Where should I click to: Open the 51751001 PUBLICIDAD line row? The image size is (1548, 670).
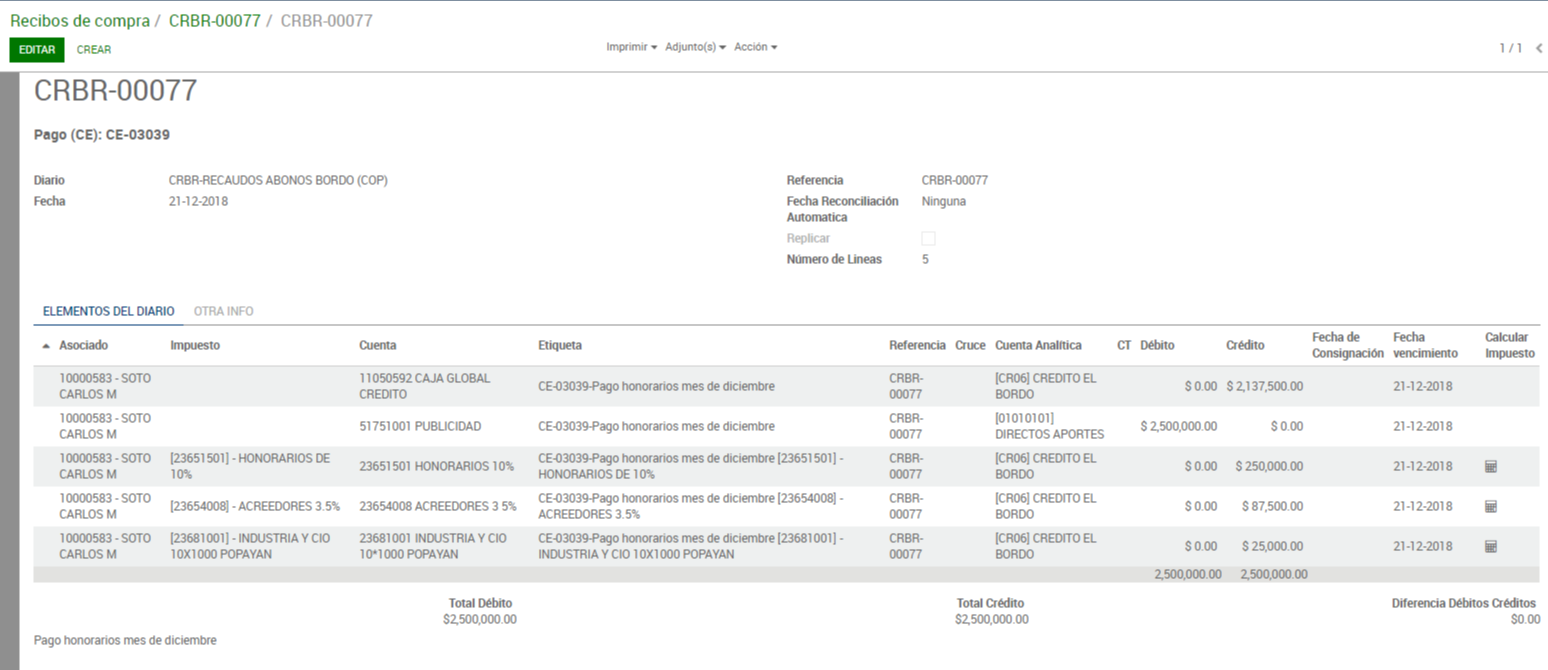pos(420,427)
